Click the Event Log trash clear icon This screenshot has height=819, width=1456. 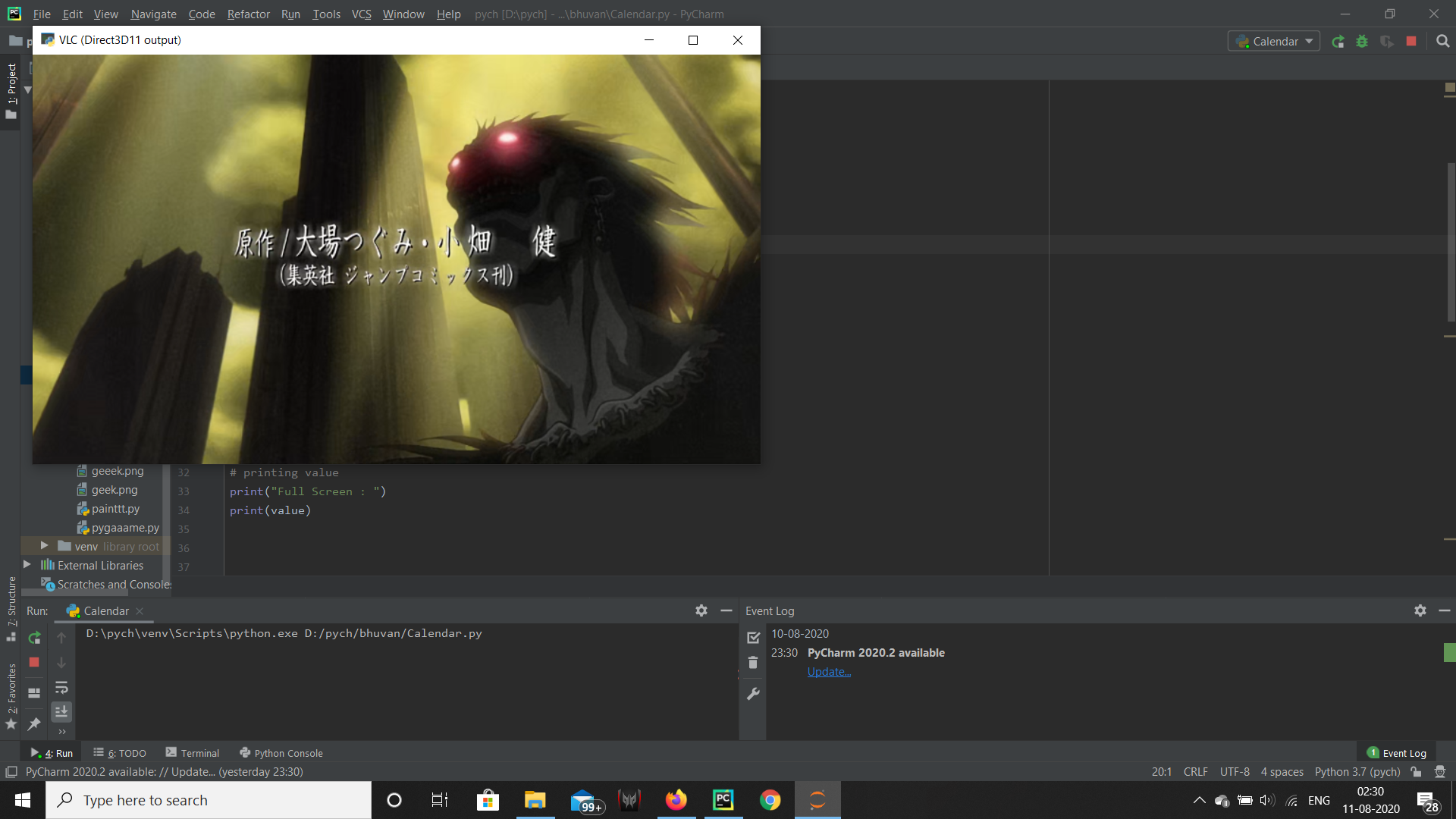(753, 663)
